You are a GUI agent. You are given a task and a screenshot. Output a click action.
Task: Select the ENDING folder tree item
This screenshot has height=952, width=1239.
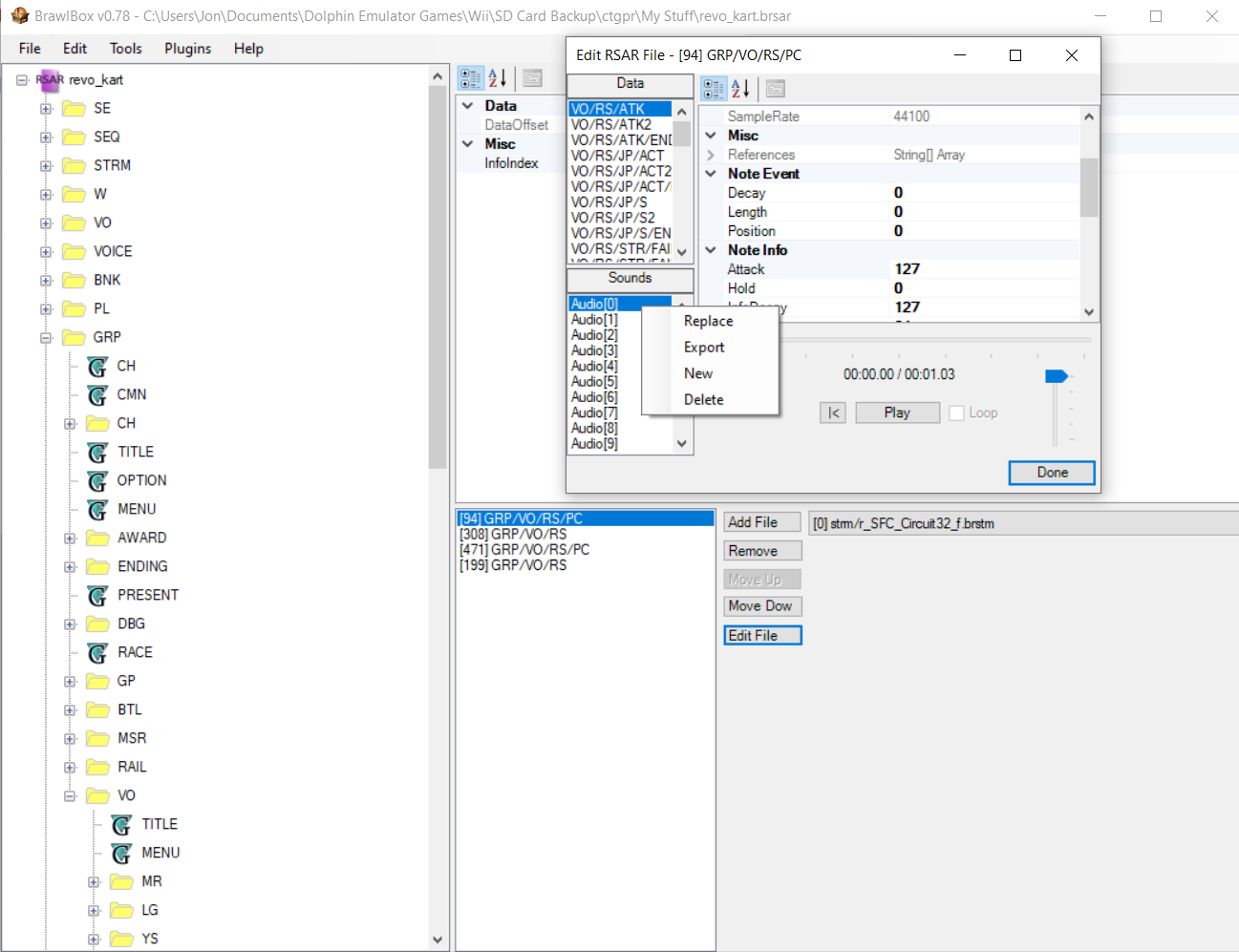[142, 566]
